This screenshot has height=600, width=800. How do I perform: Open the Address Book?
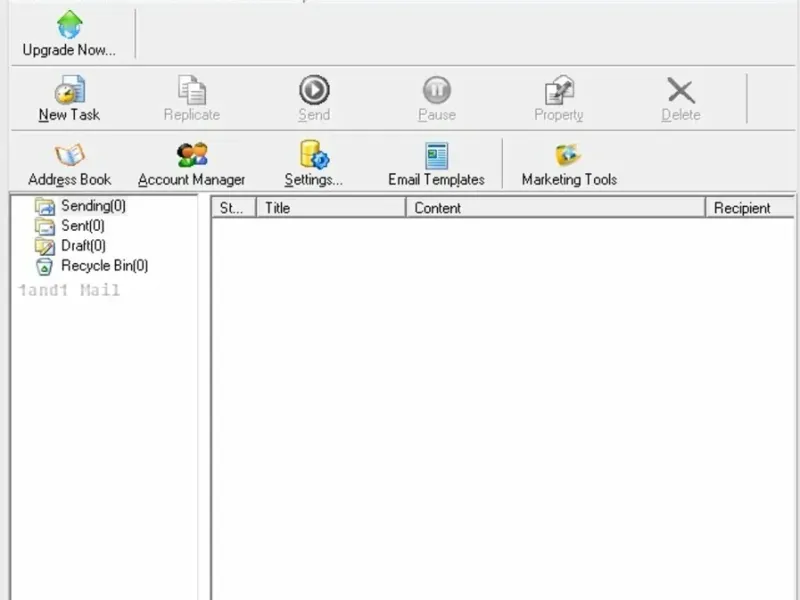click(69, 165)
